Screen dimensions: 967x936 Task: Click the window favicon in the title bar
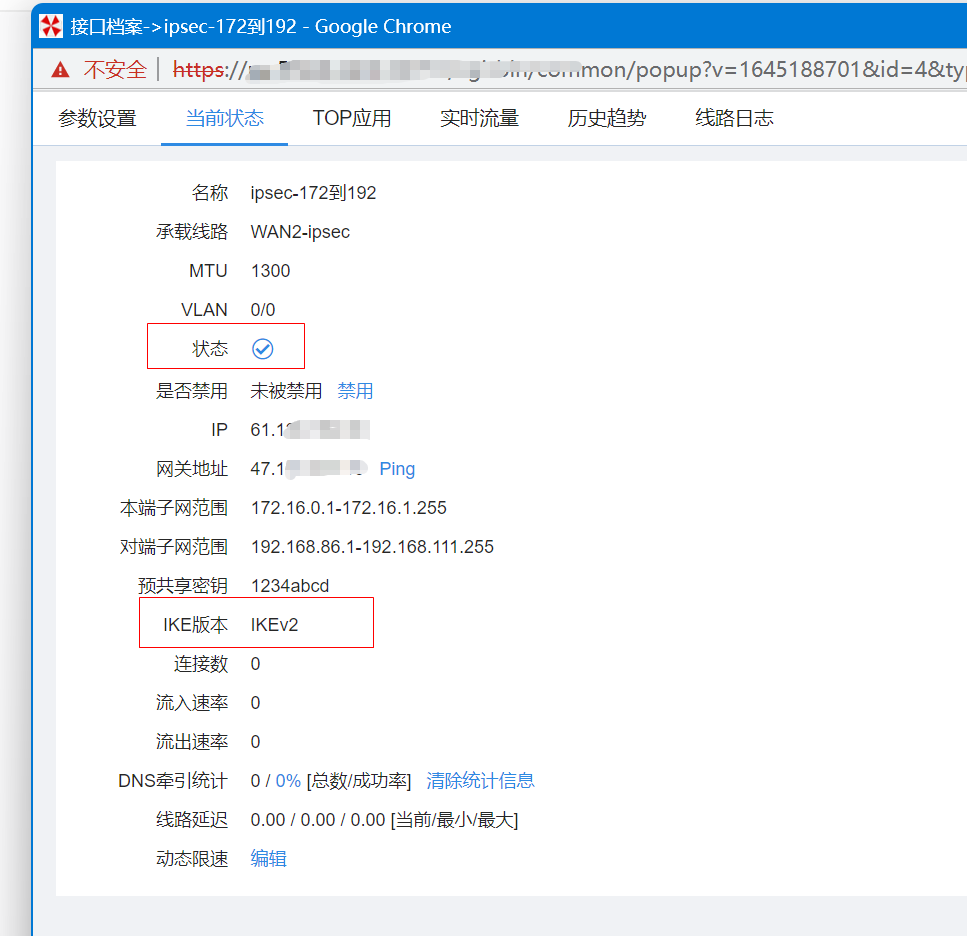(50, 26)
